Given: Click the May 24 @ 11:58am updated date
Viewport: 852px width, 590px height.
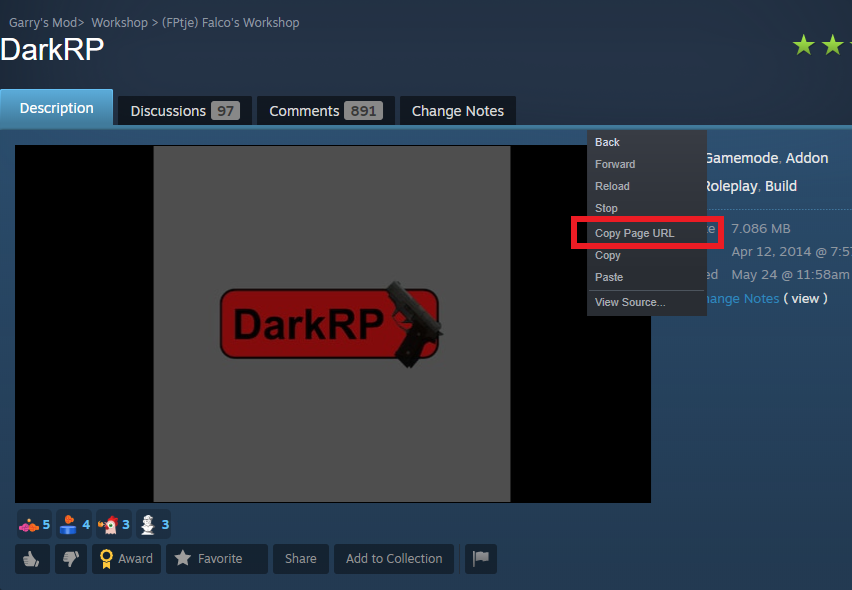Looking at the screenshot, I should tap(790, 275).
